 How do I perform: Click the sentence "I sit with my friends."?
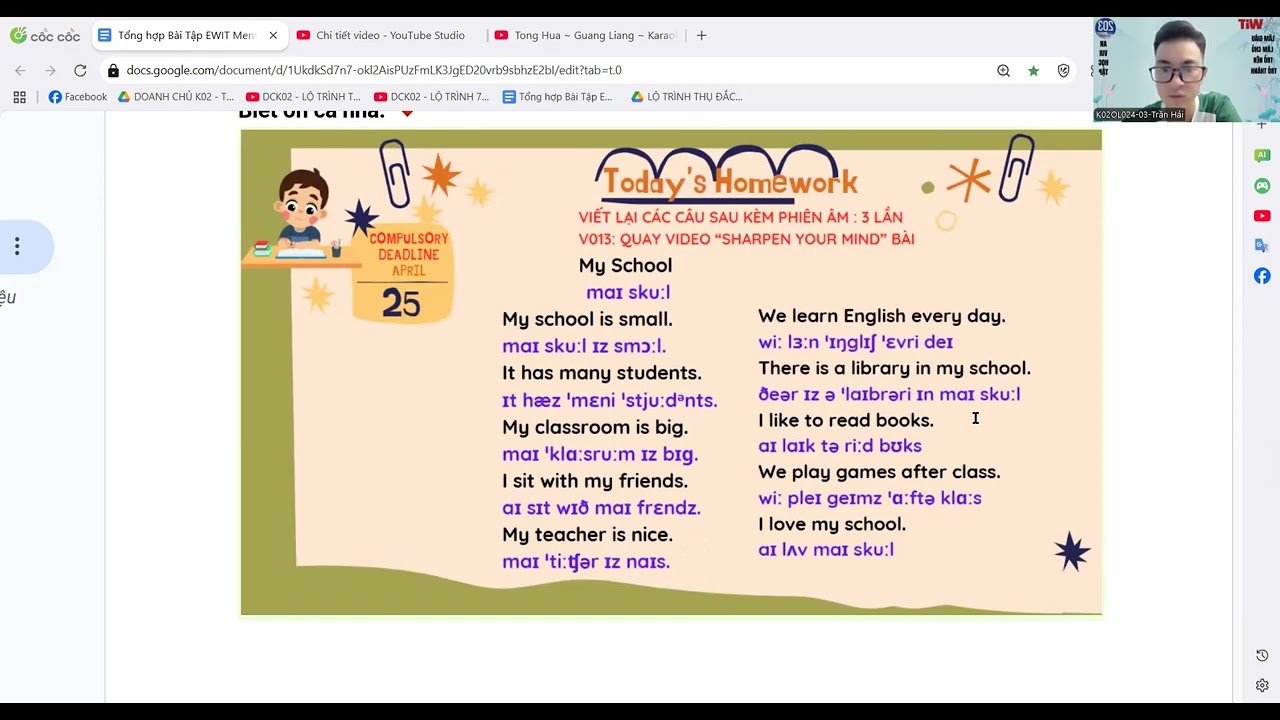point(595,482)
